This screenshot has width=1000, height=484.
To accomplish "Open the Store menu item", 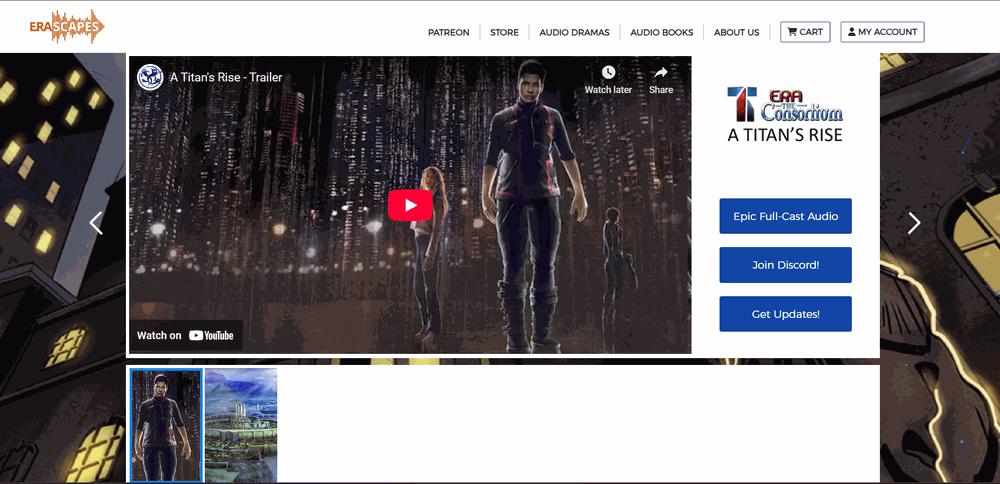I will click(504, 32).
